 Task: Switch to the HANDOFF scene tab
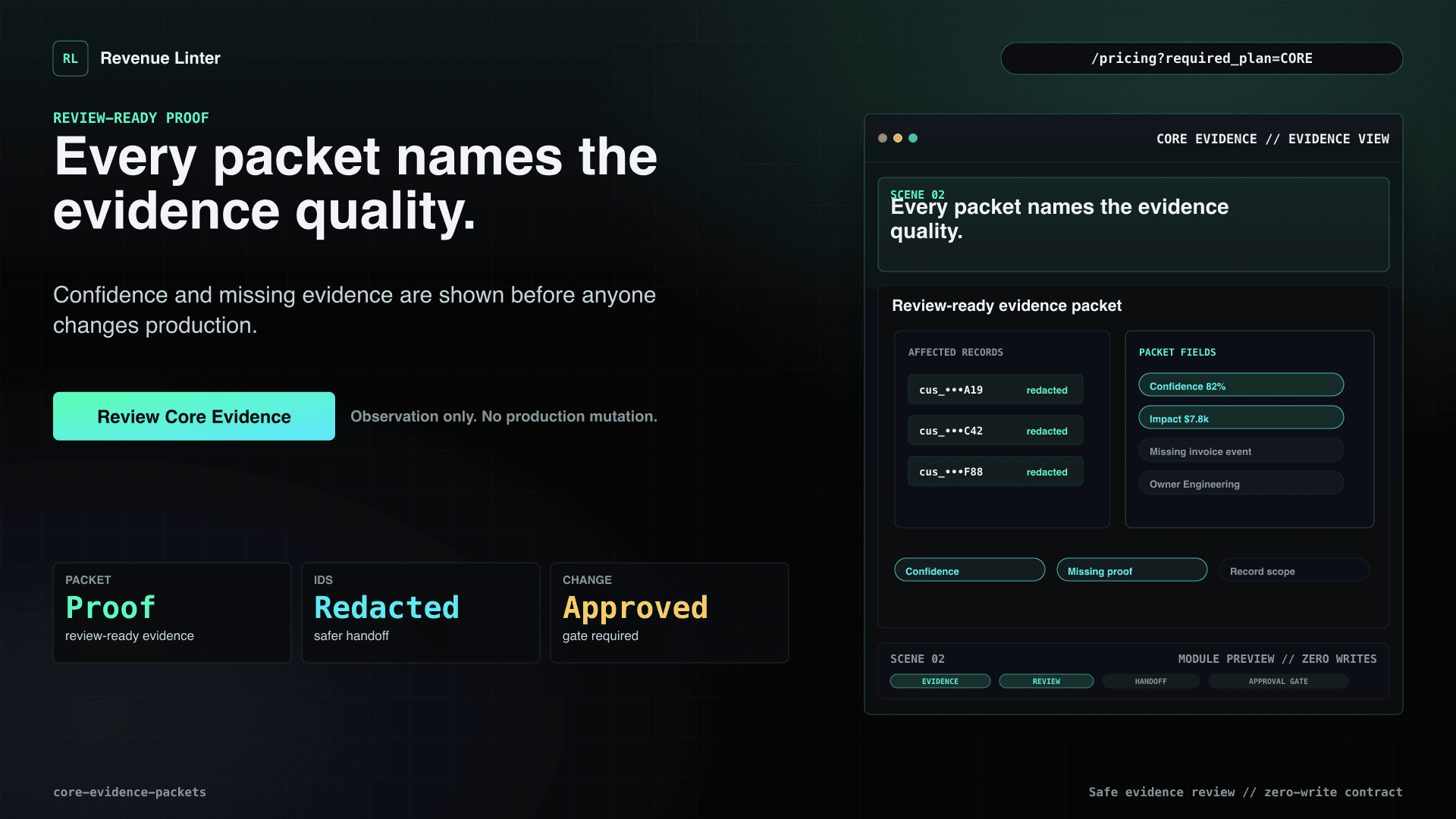[x=1150, y=681]
